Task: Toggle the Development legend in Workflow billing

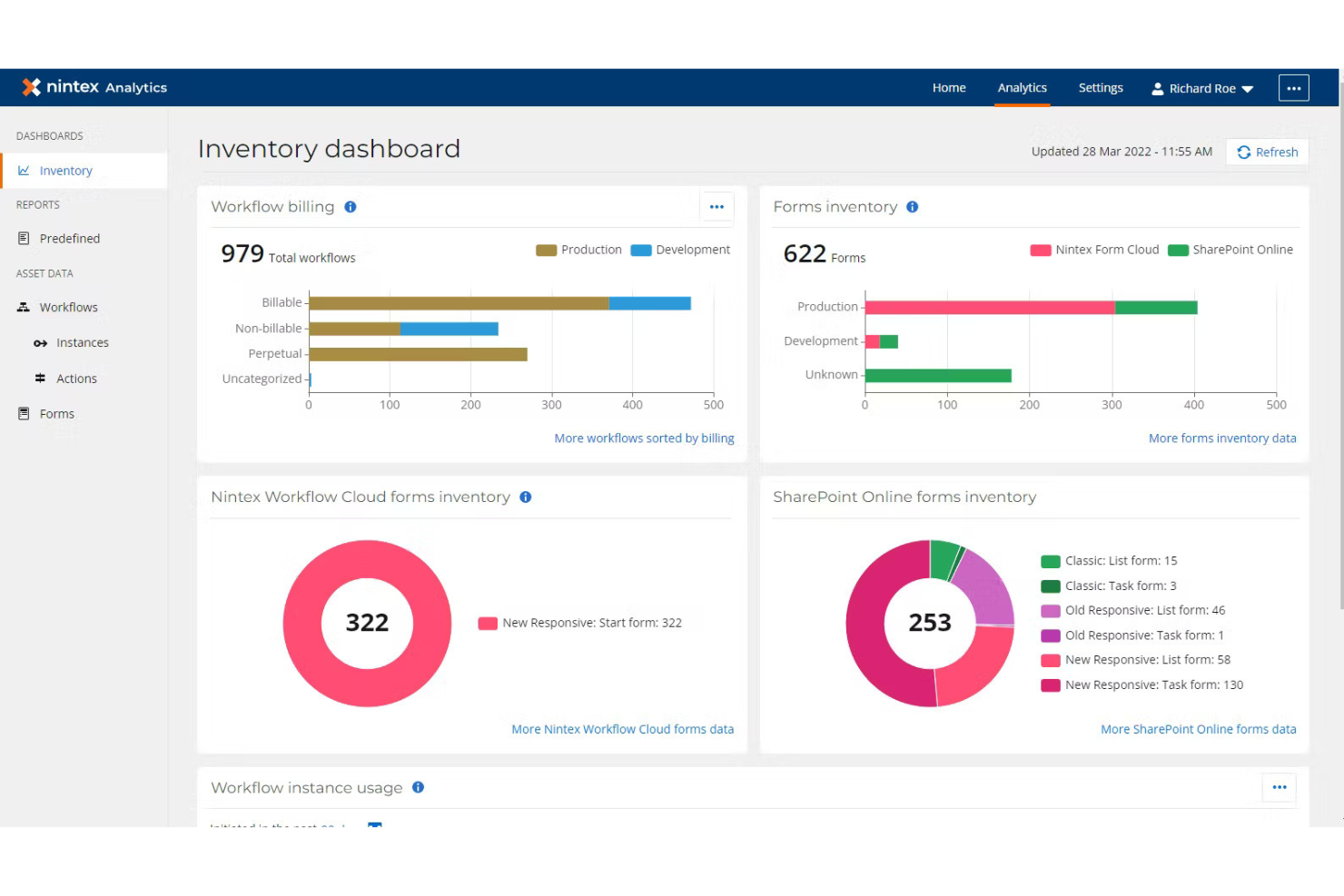Action: point(681,250)
